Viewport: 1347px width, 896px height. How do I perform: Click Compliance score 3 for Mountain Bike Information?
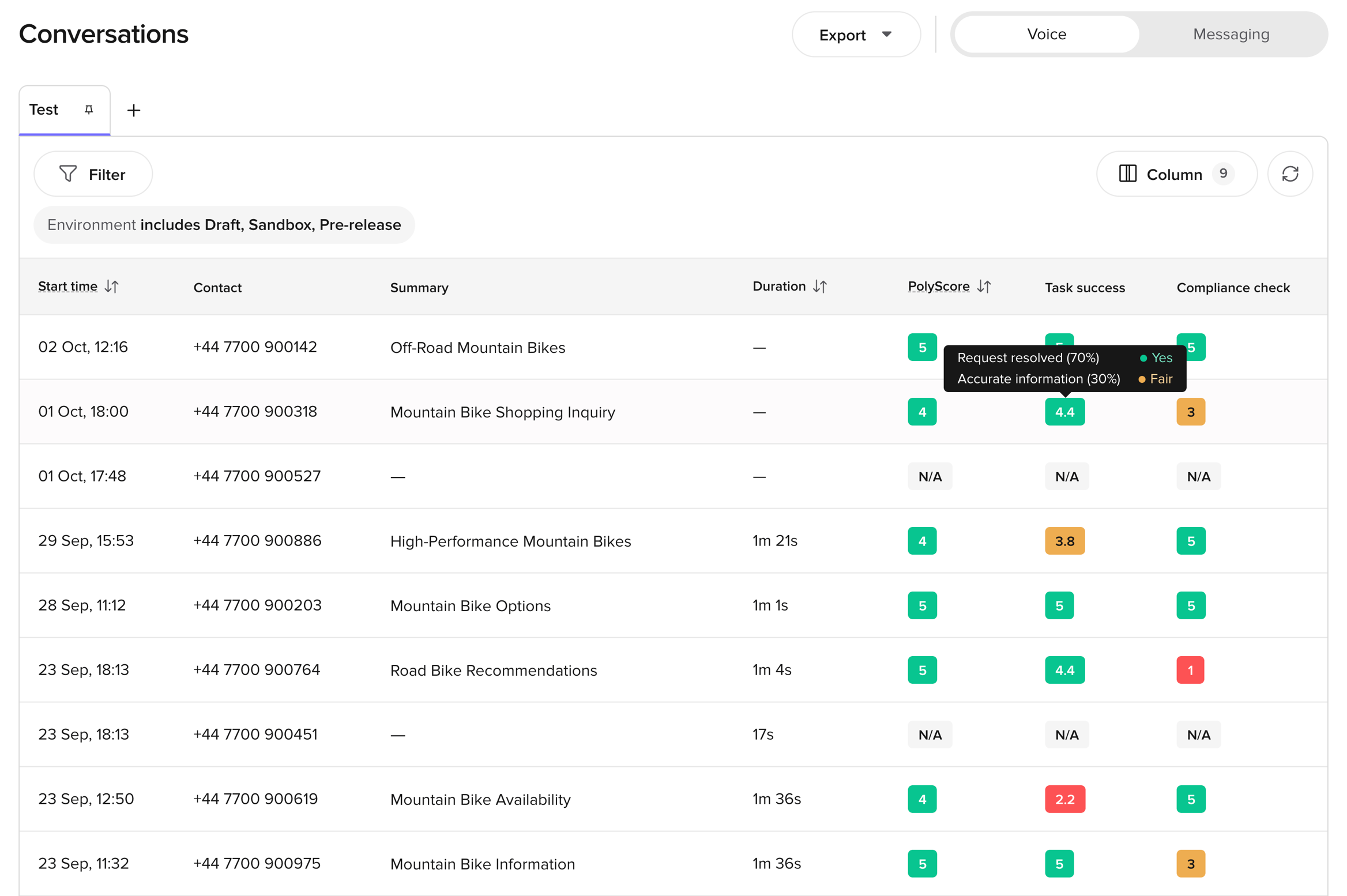point(1191,864)
